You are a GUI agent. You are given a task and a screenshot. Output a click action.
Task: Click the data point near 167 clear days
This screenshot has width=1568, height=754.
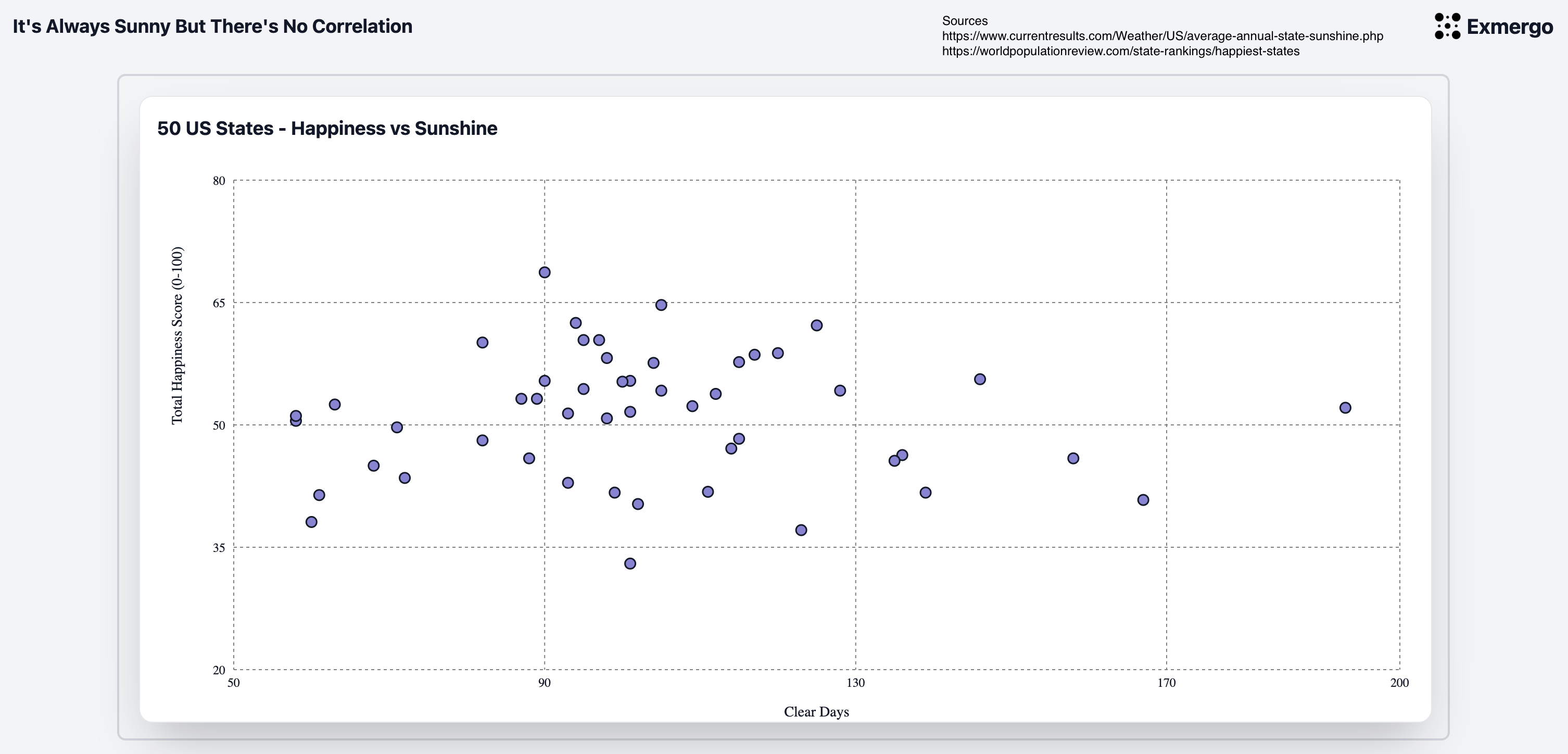1143,499
